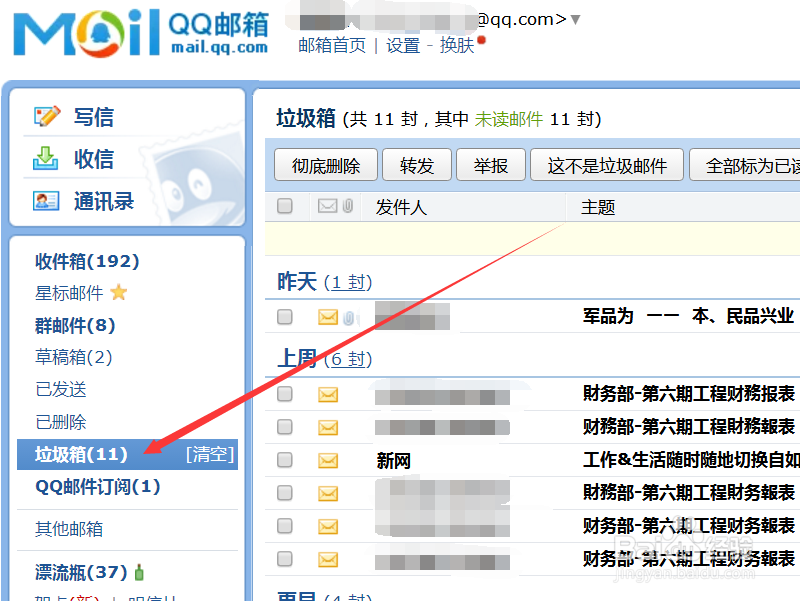800x601 pixels.
Task: Click the inbox download icon beside 收信
Action: (45, 158)
